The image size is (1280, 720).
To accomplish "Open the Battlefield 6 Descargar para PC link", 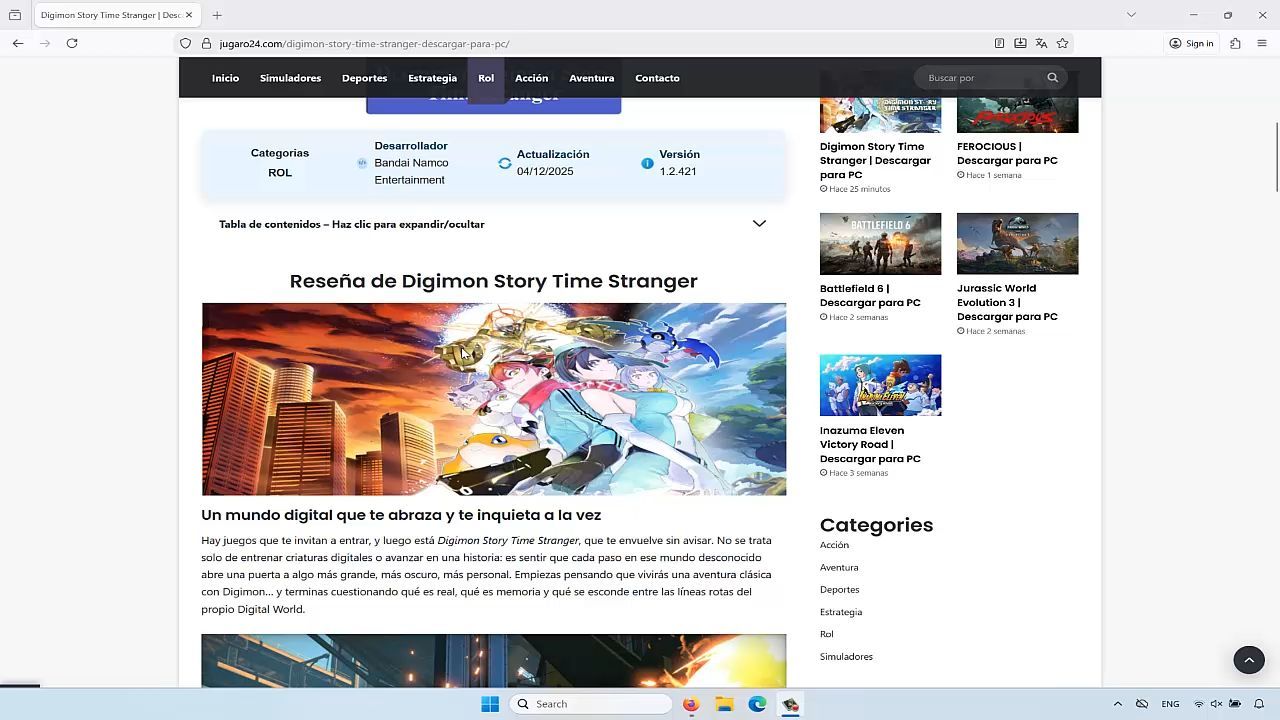I will 869,295.
